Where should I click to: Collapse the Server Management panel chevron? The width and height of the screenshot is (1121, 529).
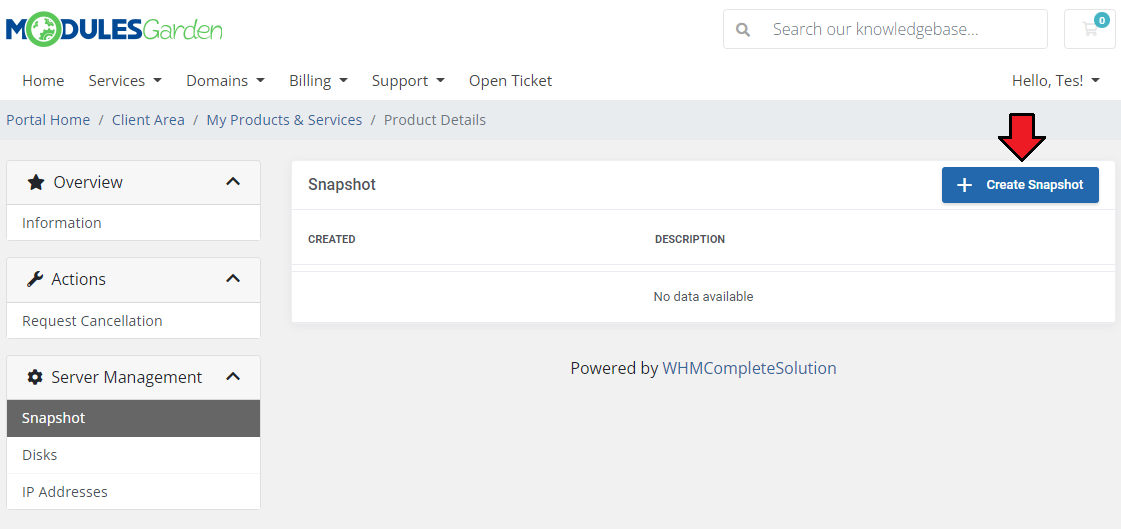click(233, 376)
